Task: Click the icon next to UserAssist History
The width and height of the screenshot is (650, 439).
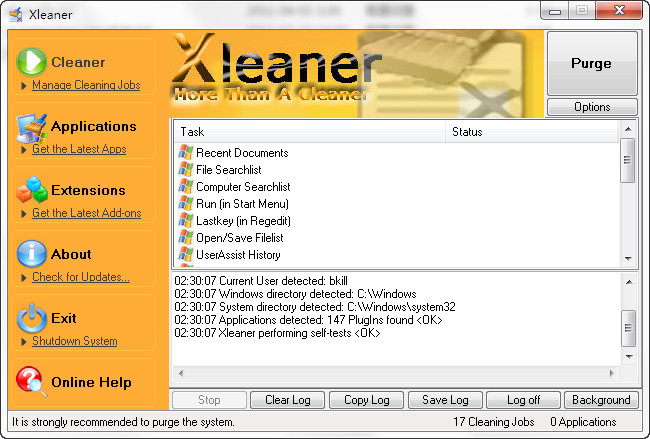Action: click(x=185, y=255)
